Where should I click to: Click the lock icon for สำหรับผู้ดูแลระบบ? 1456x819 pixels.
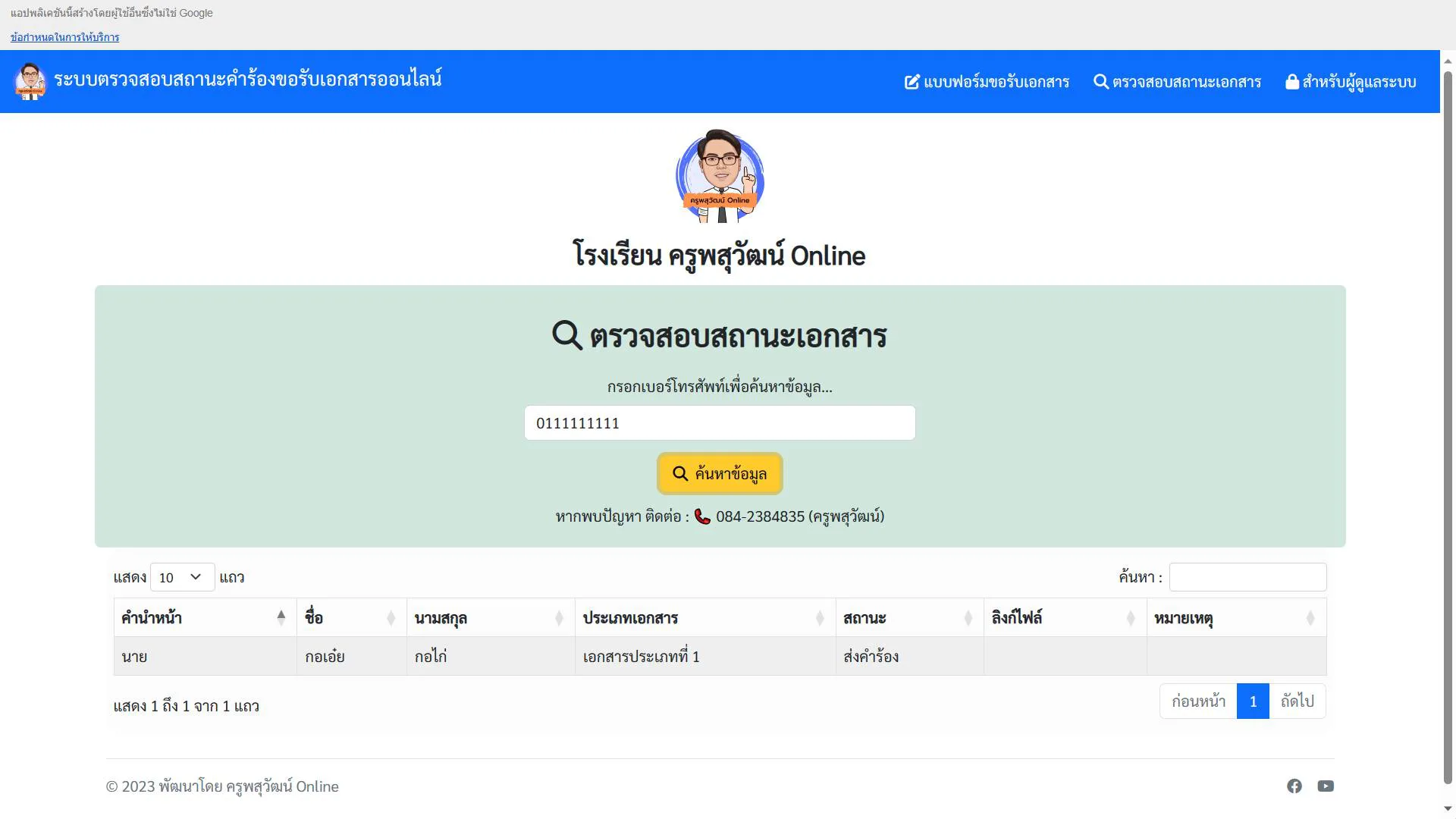pyautogui.click(x=1292, y=81)
